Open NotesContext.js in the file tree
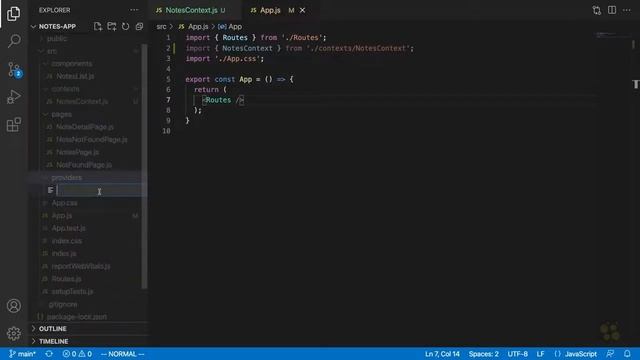 click(x=82, y=102)
